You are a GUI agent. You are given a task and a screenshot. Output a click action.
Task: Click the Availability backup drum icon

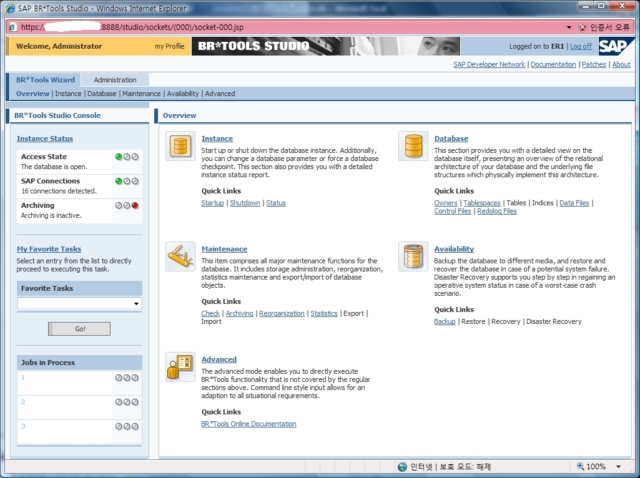pyautogui.click(x=413, y=256)
